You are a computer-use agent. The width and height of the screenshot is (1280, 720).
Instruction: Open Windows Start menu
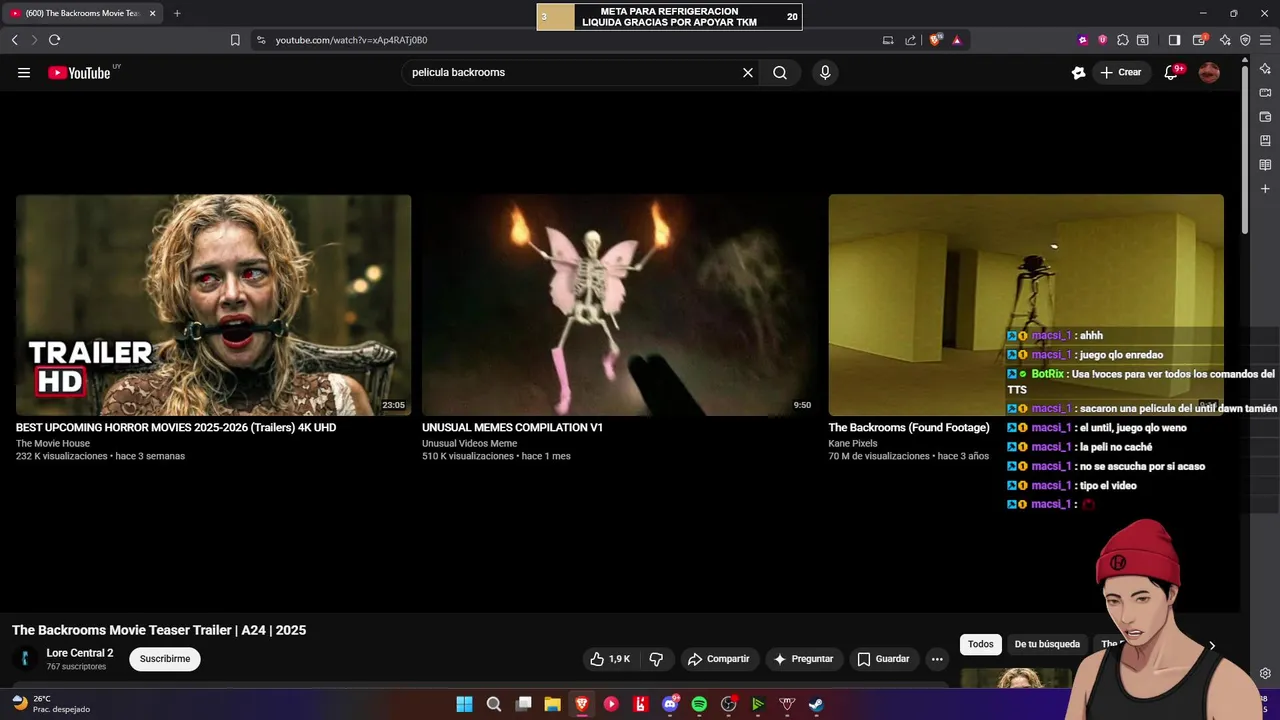pos(464,704)
